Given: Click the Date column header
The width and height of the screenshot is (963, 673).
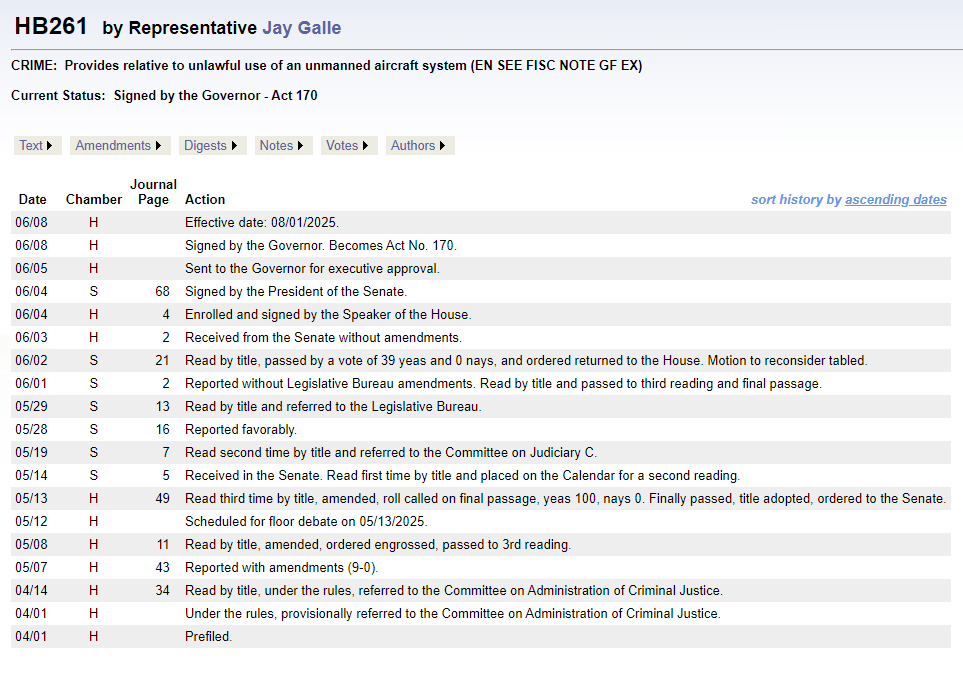Looking at the screenshot, I should point(33,200).
